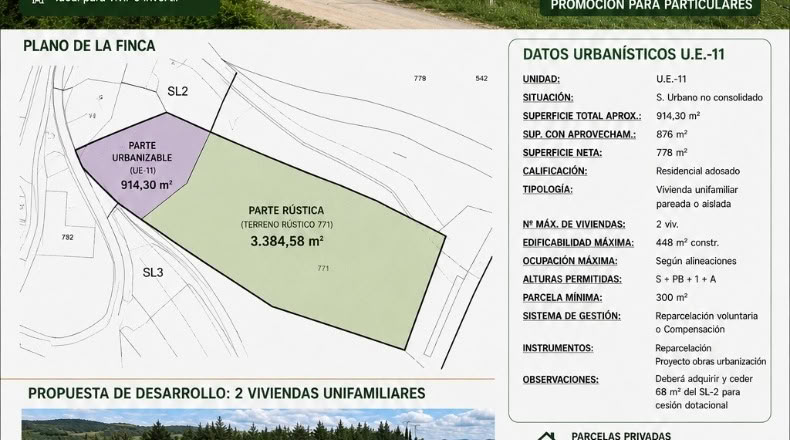790x440 pixels.
Task: Click the 'SL2' map label
Action: [177, 91]
